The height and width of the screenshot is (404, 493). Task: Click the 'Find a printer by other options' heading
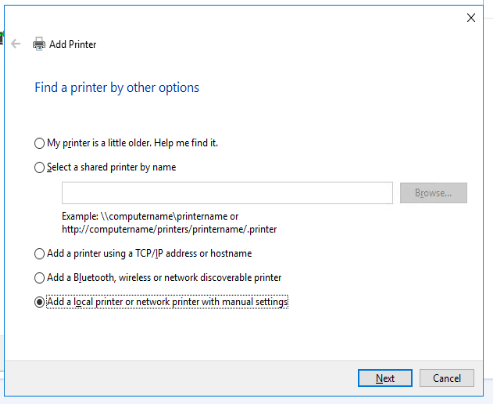click(117, 88)
